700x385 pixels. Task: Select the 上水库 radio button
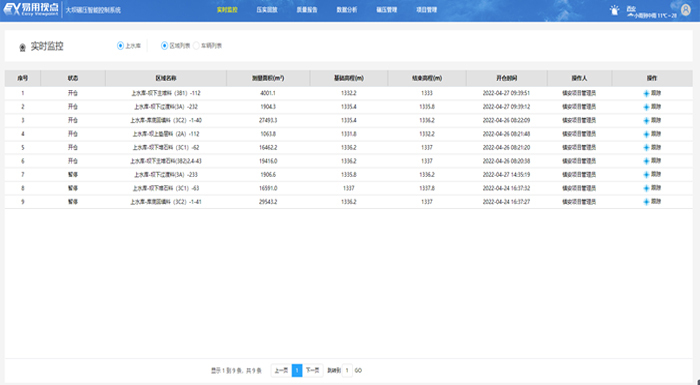point(120,46)
